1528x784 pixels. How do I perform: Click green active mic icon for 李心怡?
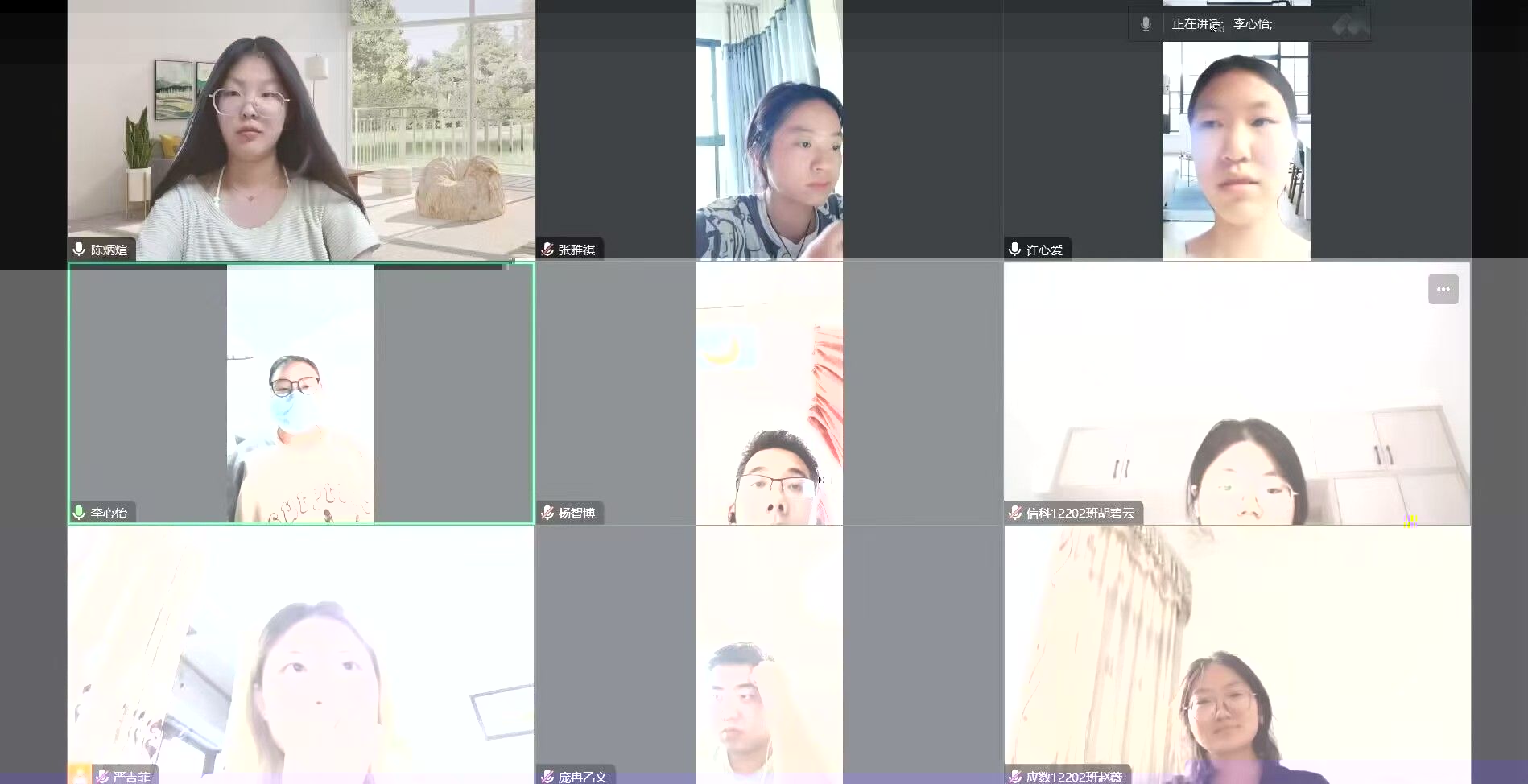[79, 513]
